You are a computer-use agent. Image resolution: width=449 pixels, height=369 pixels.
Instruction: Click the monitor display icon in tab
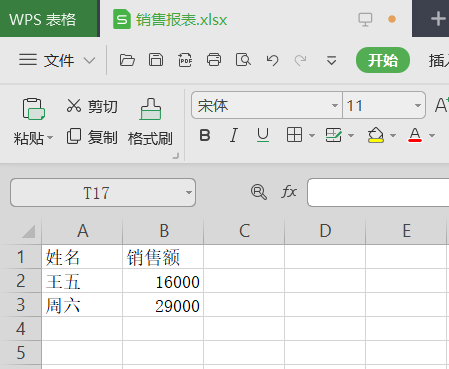365,19
